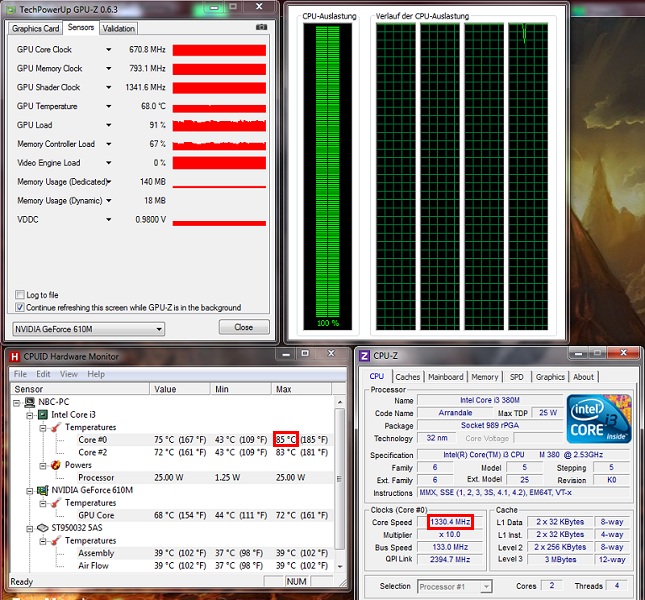Click the GPU Load red history graph
The width and height of the screenshot is (645, 600).
tap(219, 125)
